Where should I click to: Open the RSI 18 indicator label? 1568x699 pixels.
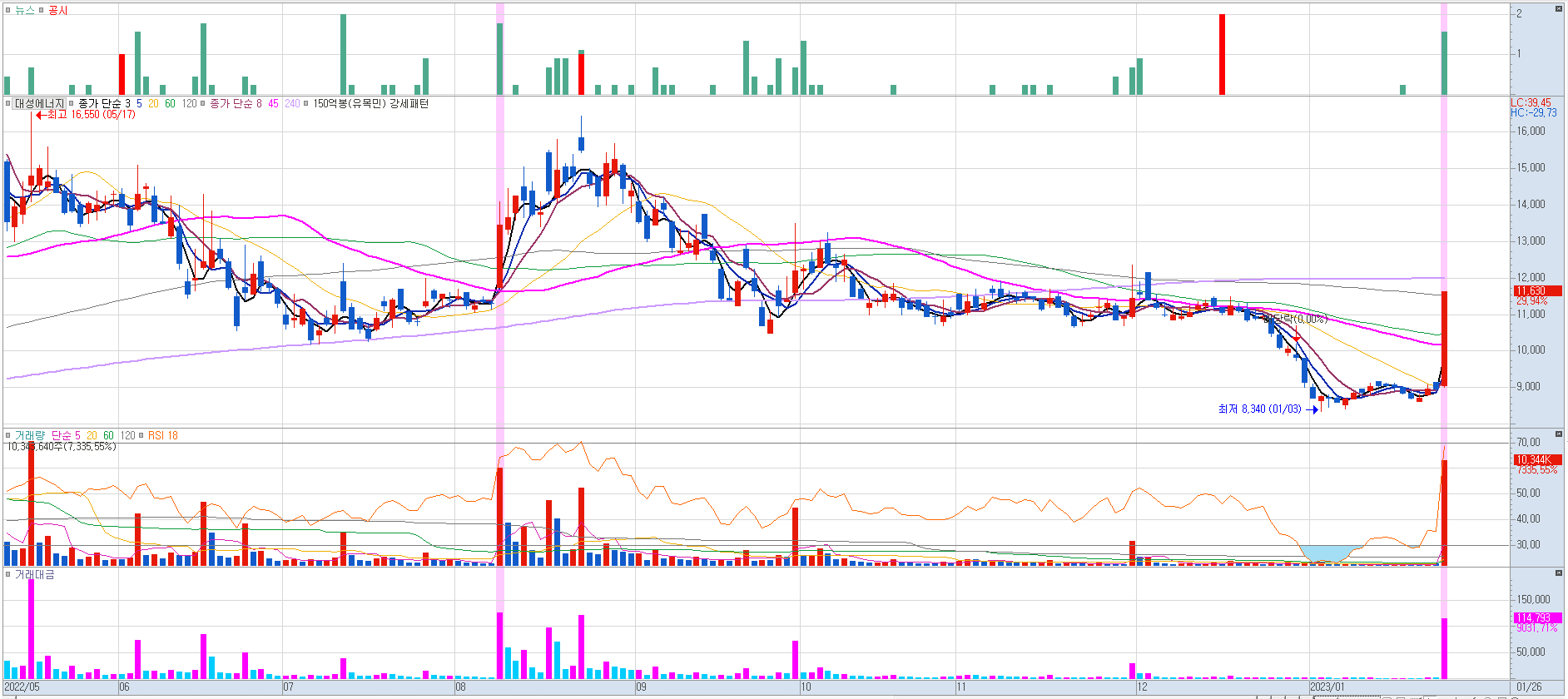[163, 435]
